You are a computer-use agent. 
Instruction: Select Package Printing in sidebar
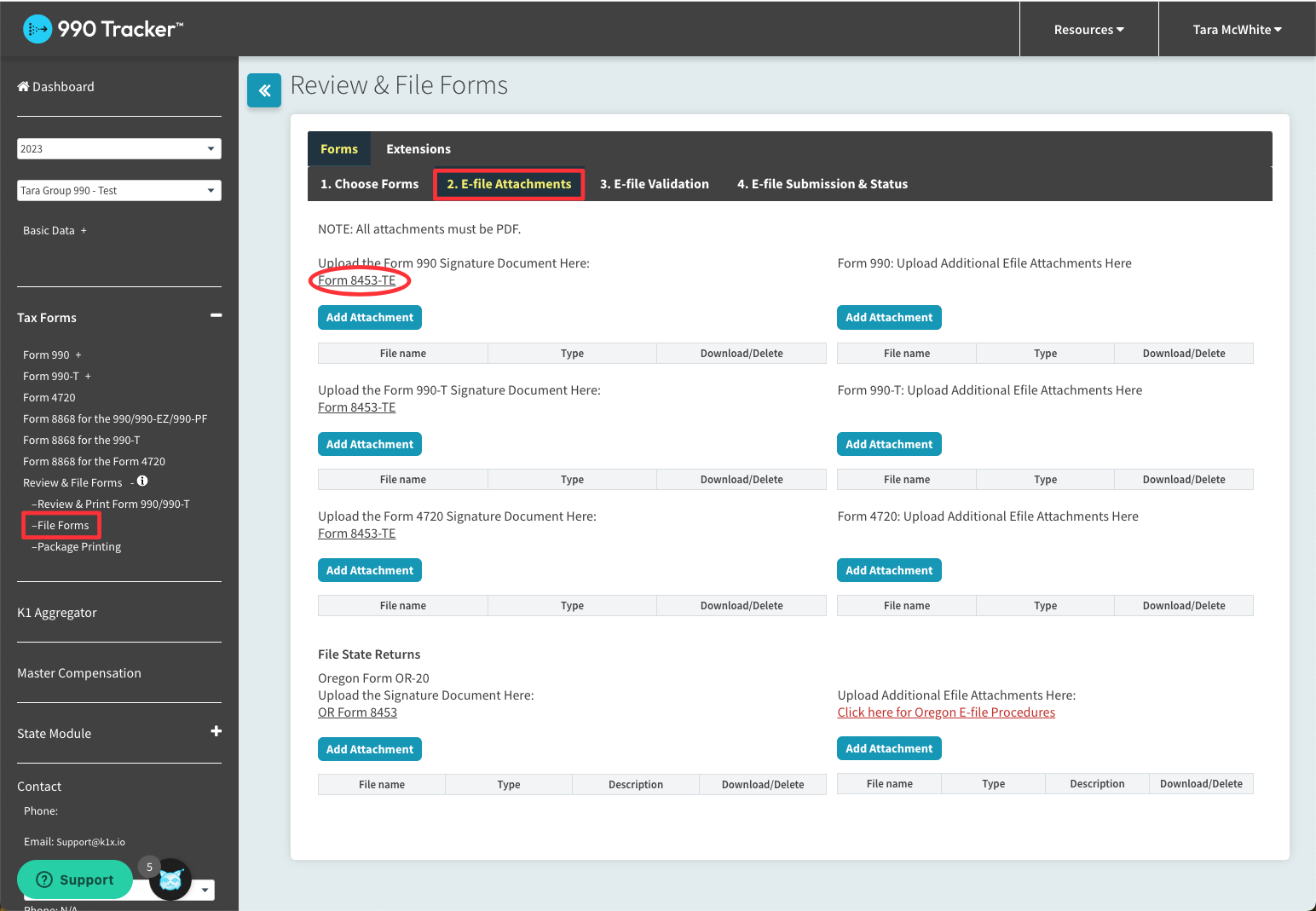pos(78,546)
